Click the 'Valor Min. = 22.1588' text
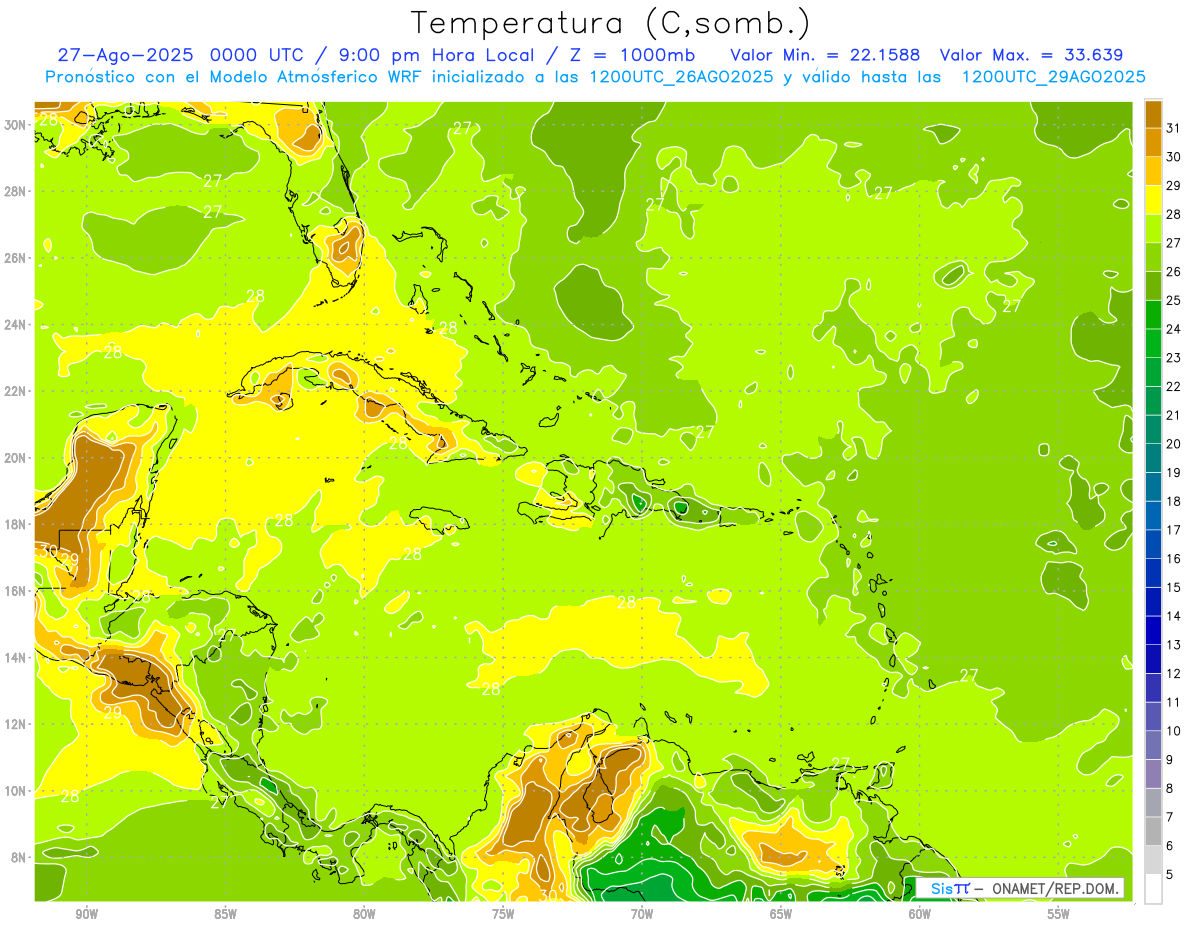 click(825, 55)
